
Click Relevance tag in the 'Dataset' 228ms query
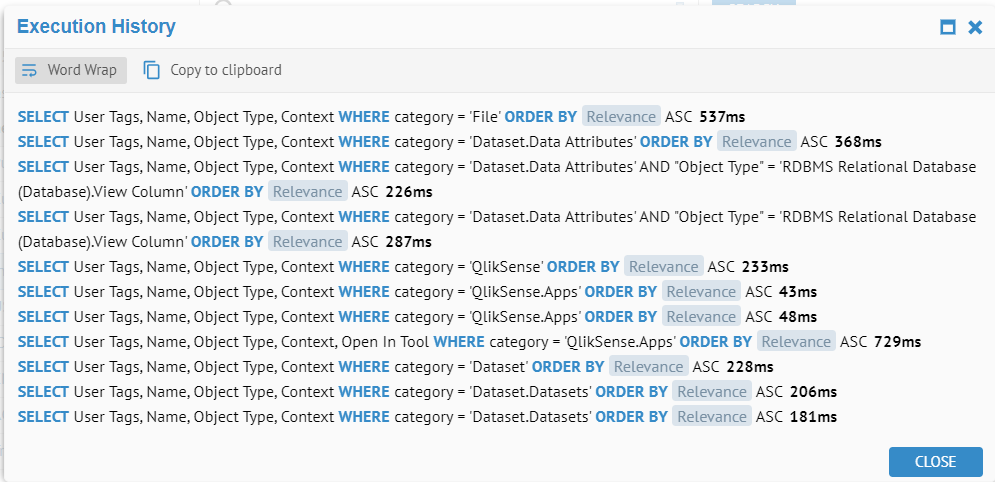pyautogui.click(x=649, y=366)
